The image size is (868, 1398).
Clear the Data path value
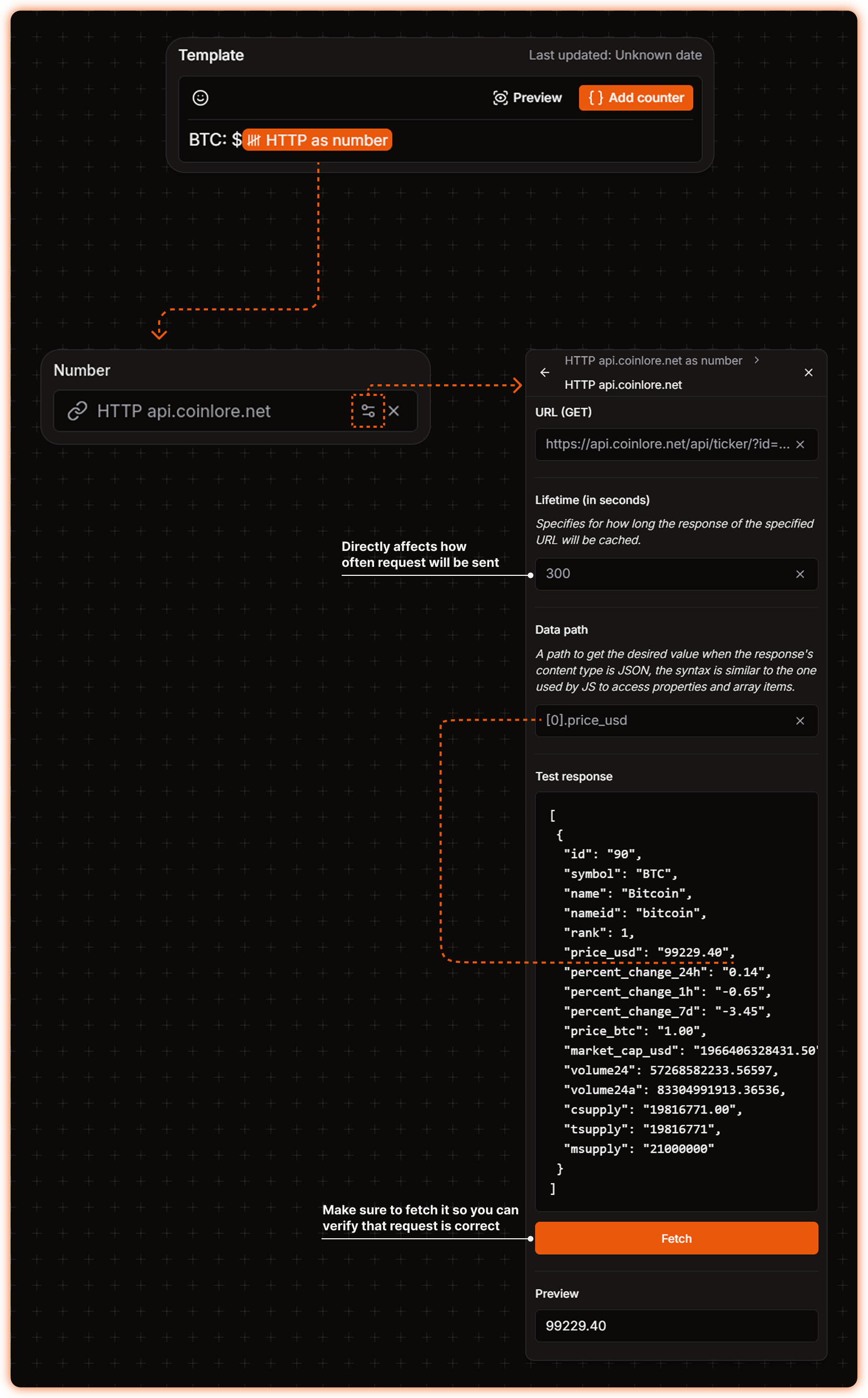800,721
